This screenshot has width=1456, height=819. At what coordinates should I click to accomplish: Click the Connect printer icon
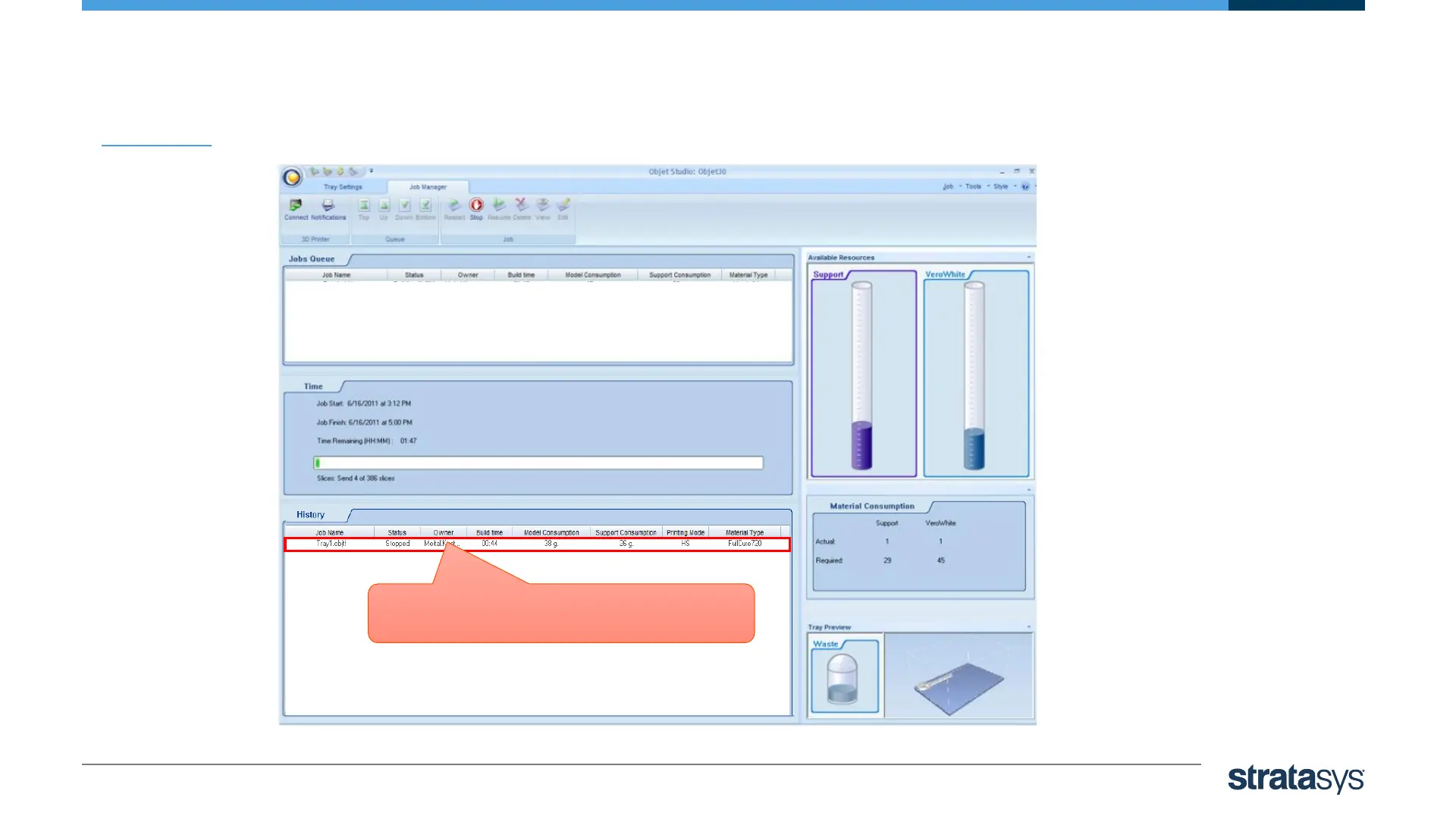296,206
